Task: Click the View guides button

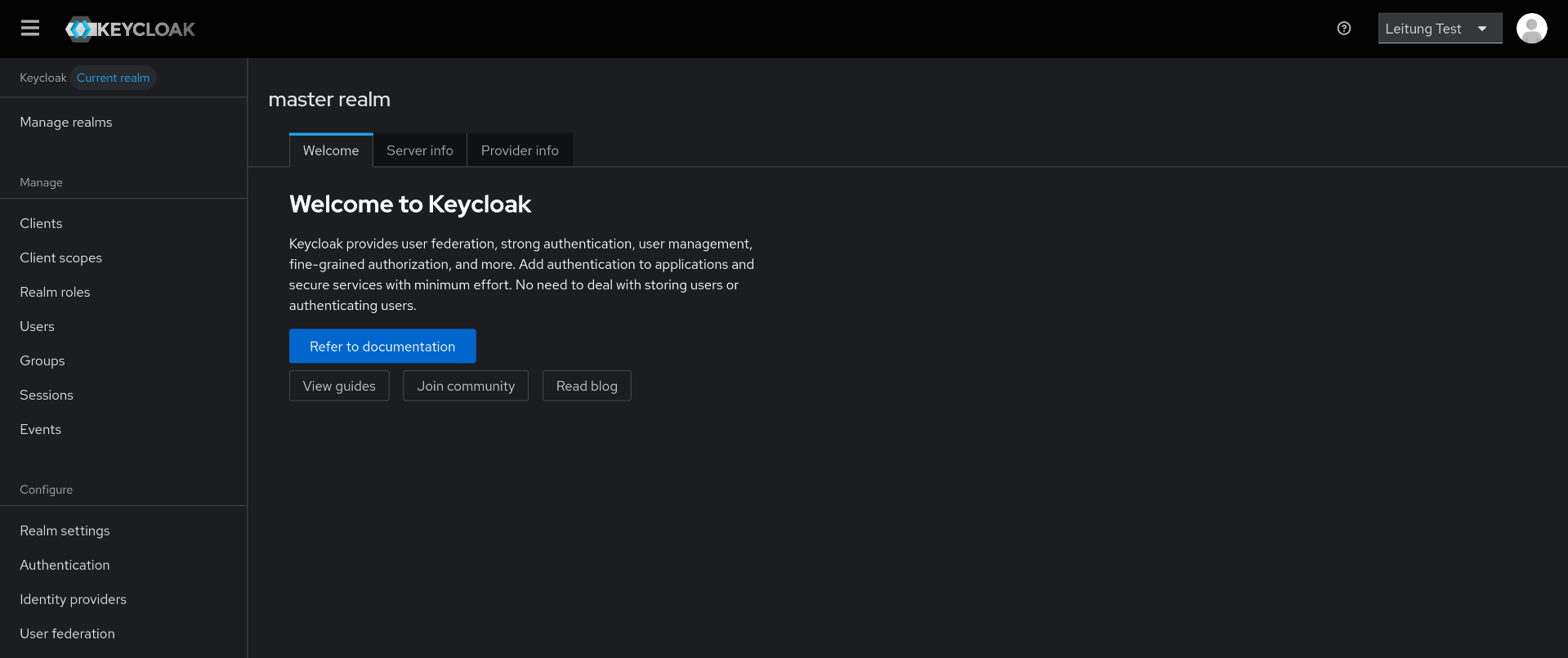Action: click(339, 386)
